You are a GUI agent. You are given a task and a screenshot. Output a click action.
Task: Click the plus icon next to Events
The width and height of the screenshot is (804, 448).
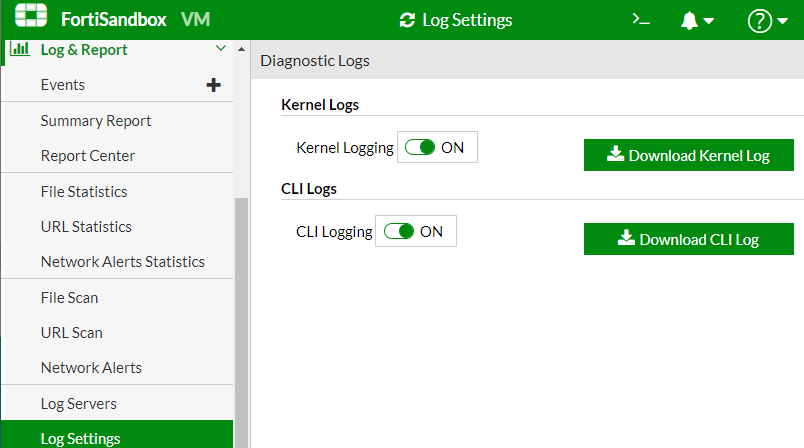pos(213,85)
